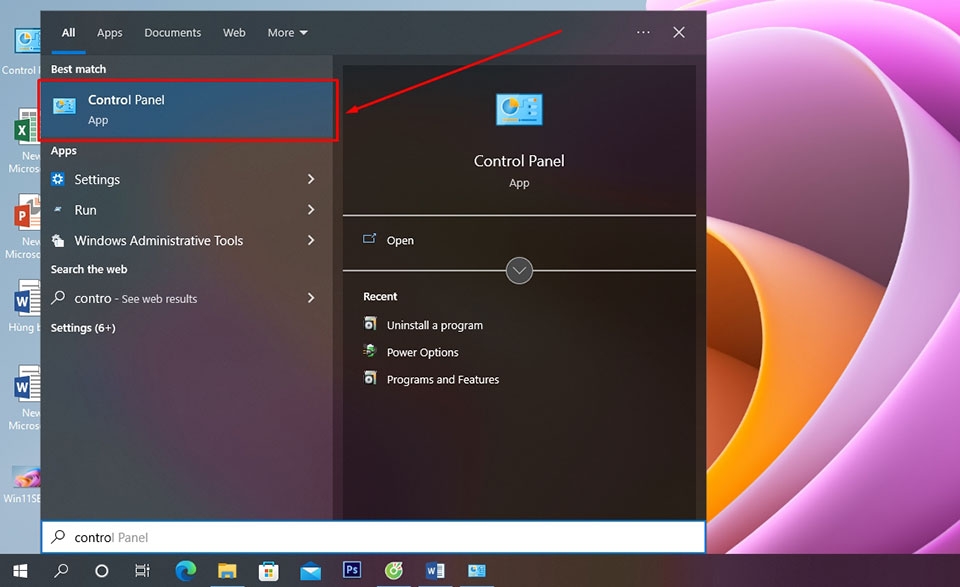Open Microsoft Store from taskbar
This screenshot has height=587, width=960.
point(268,571)
